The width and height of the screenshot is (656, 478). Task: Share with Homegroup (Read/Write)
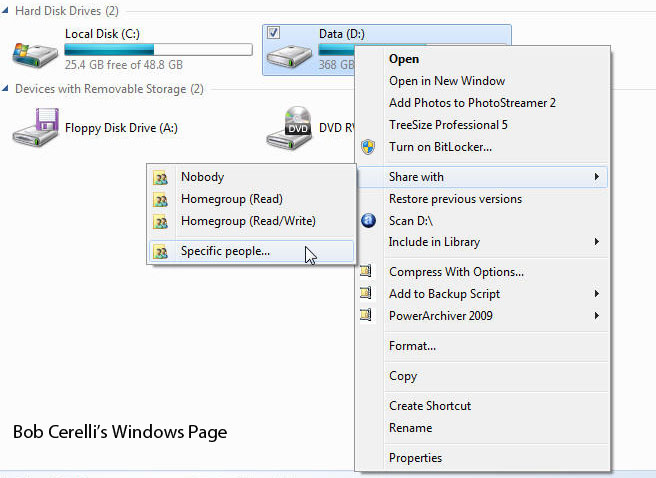251,221
